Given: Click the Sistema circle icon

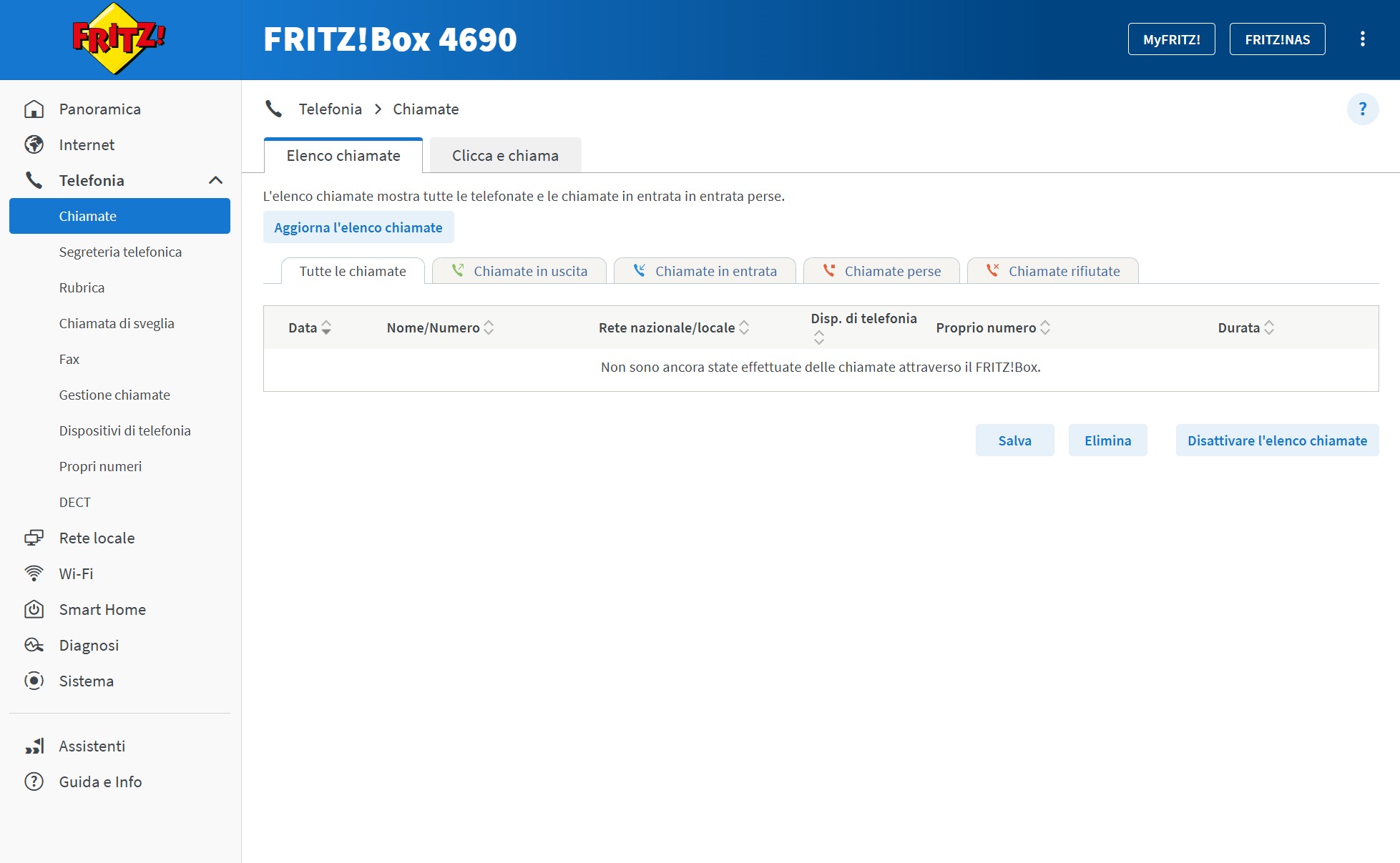Looking at the screenshot, I should point(34,681).
